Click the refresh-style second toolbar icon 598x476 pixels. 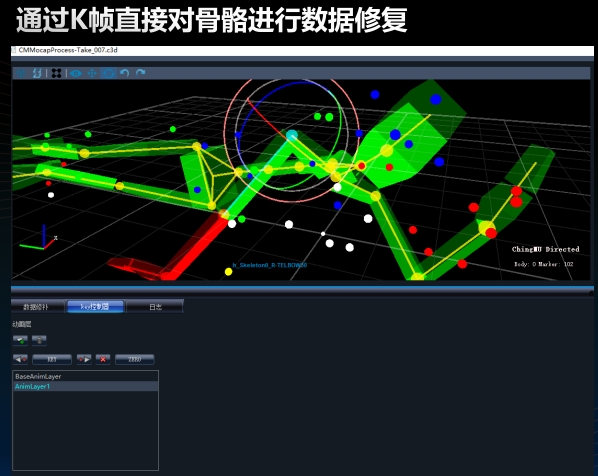pos(37,73)
